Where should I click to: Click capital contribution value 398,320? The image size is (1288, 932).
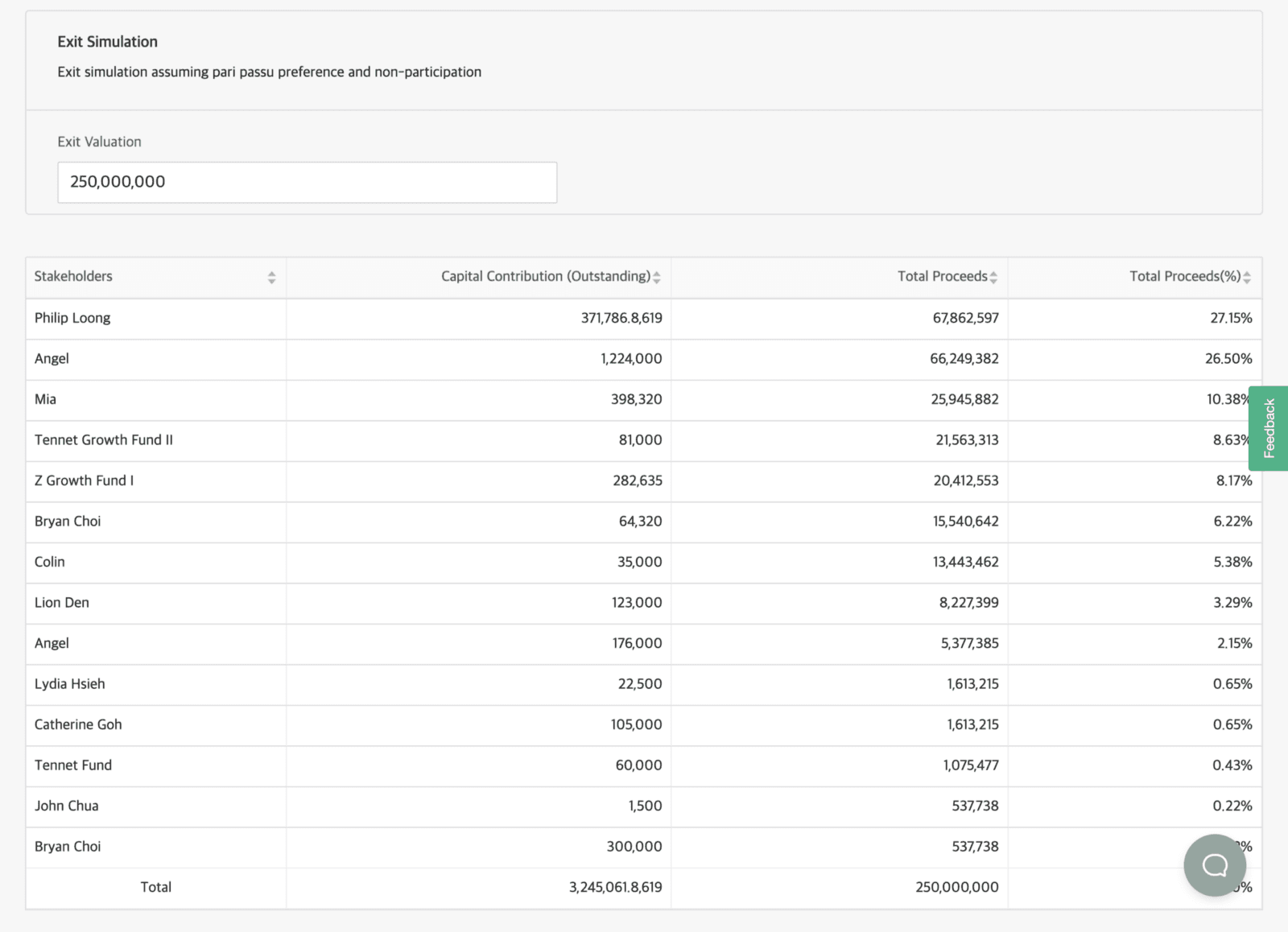[x=636, y=399]
